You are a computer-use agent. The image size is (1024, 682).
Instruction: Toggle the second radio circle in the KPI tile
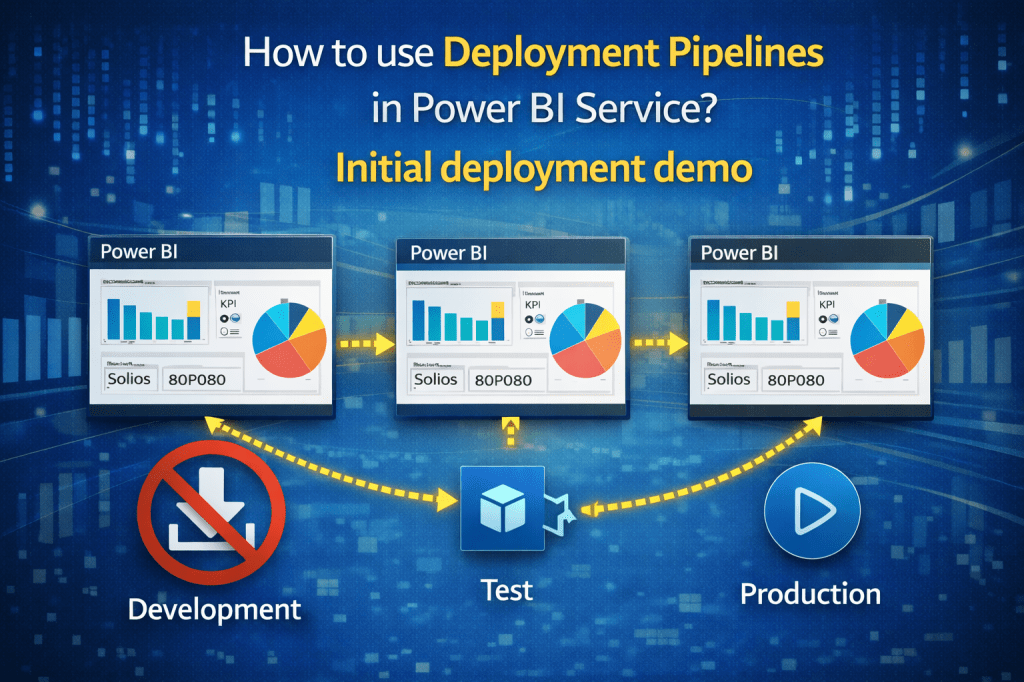point(224,331)
